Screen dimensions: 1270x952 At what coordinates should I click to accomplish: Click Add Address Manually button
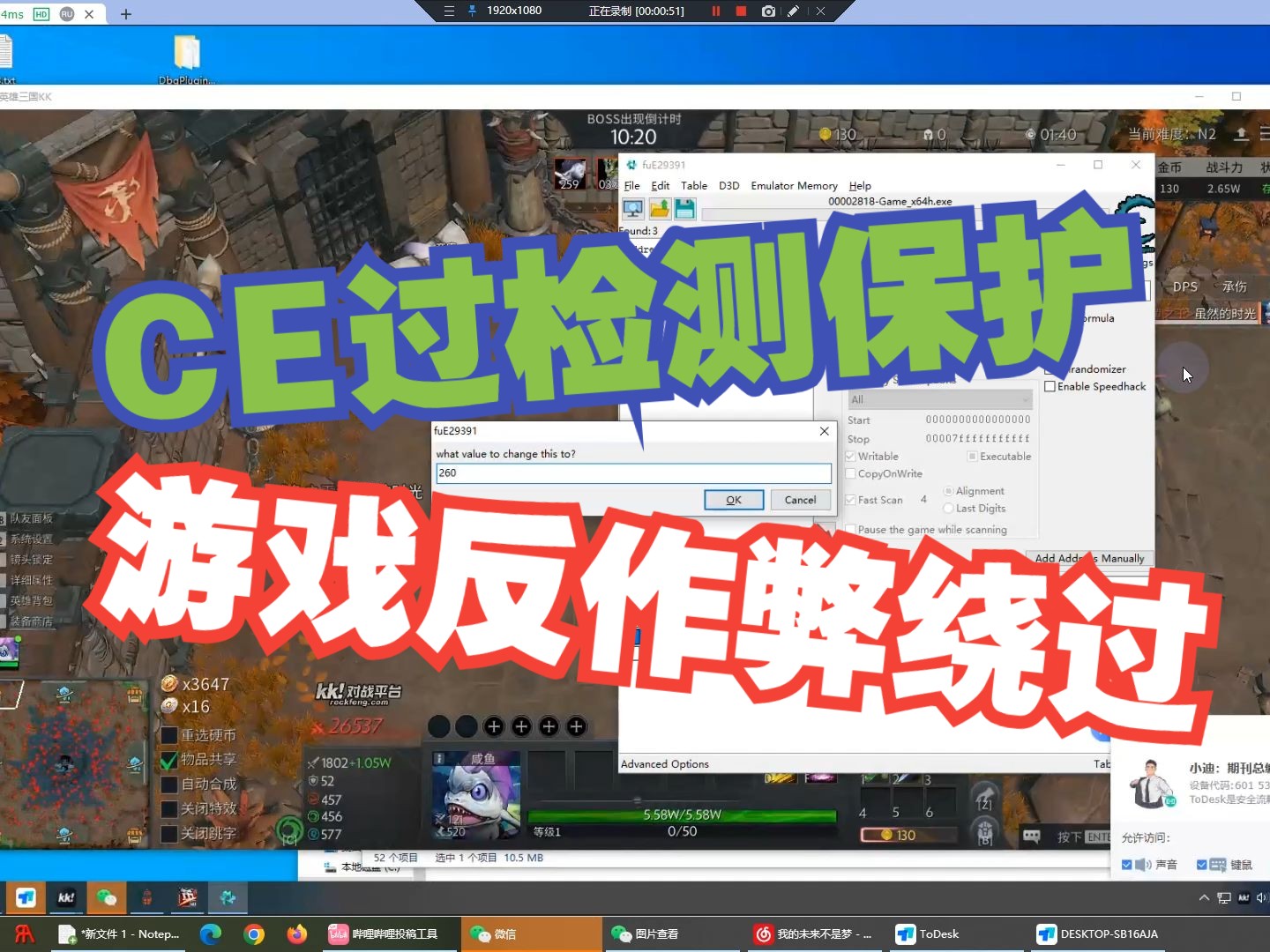click(1090, 558)
